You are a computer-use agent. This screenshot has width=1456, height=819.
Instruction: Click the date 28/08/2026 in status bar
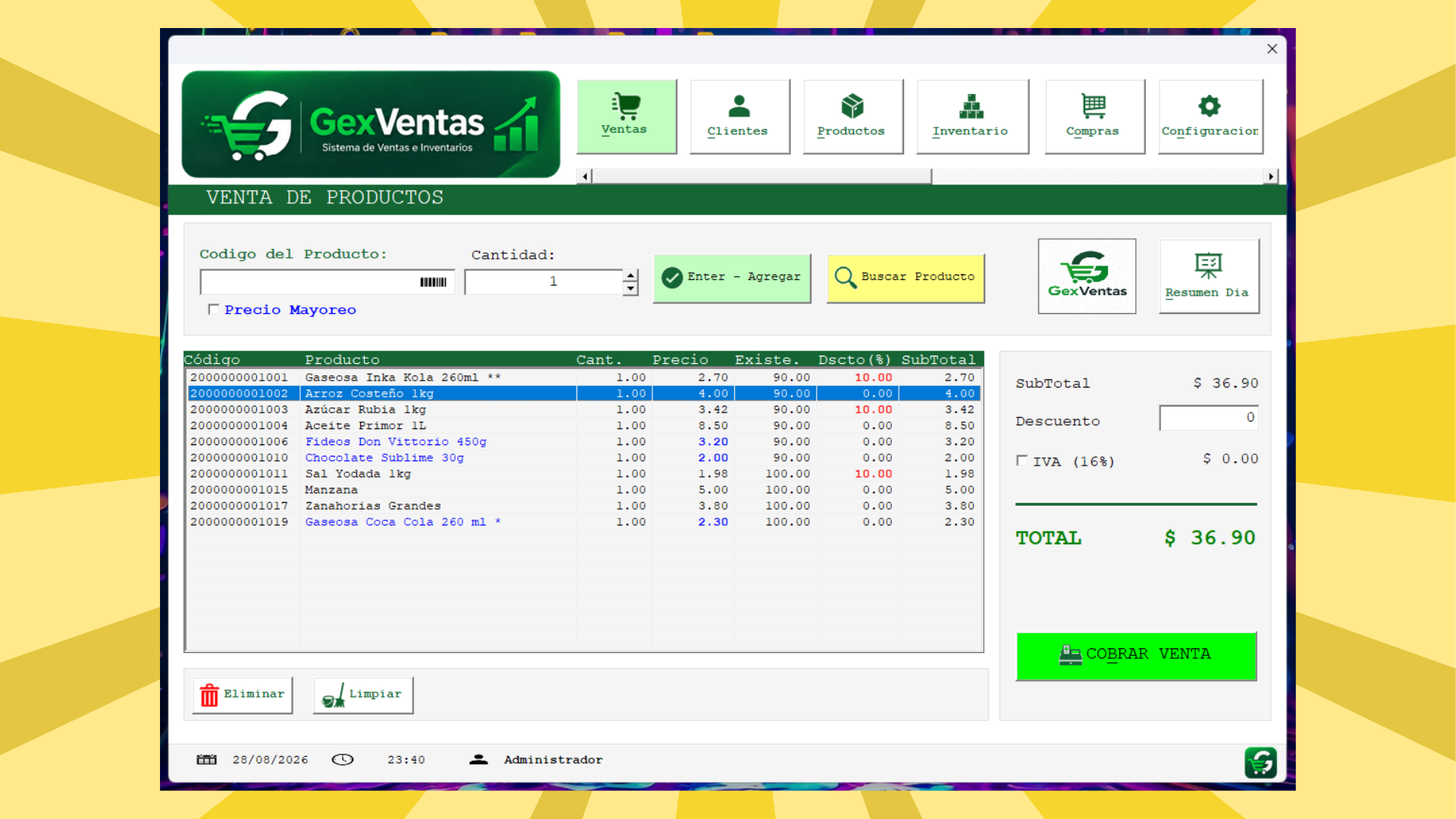point(270,760)
